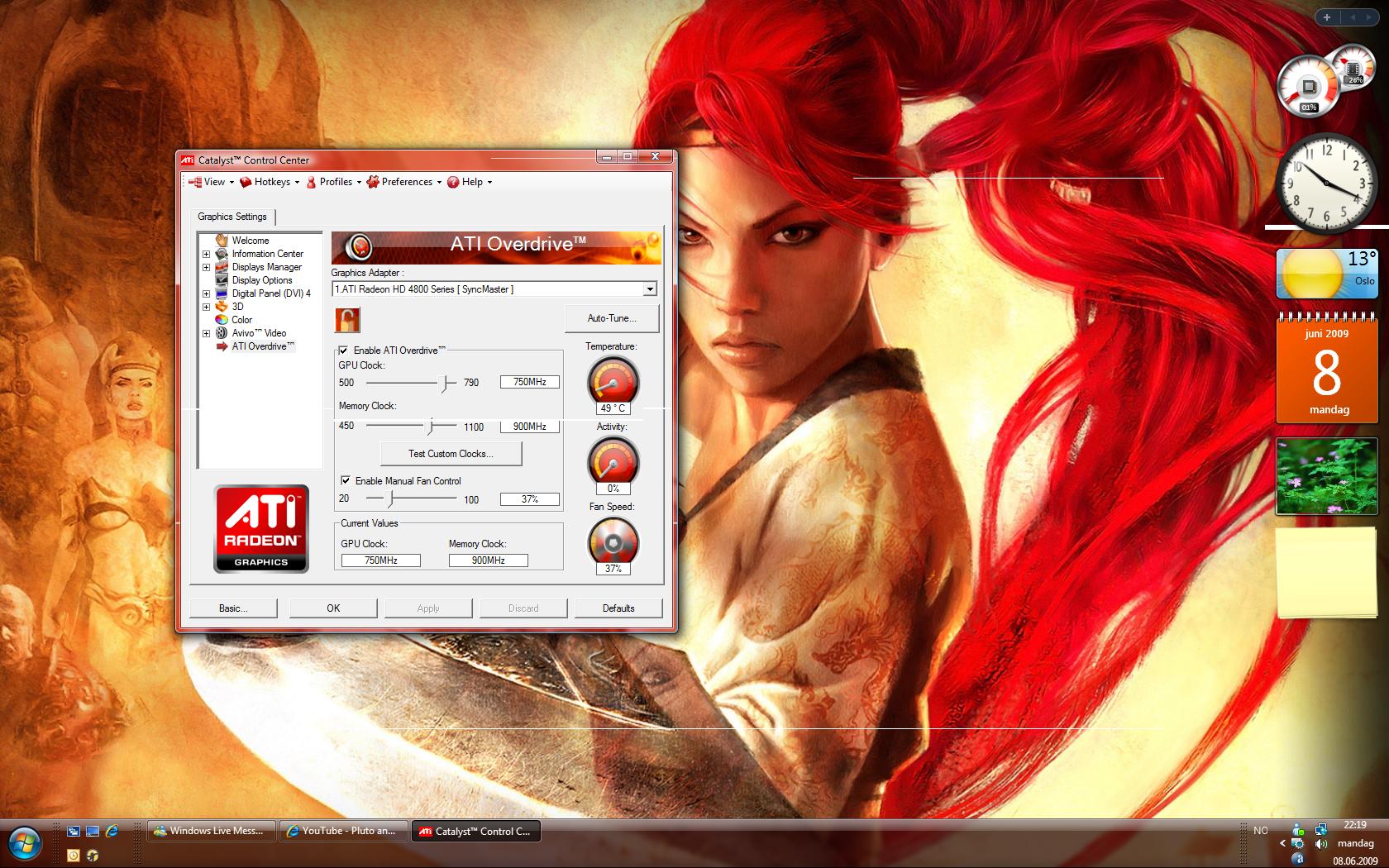Select Display Options tree item

tap(262, 280)
